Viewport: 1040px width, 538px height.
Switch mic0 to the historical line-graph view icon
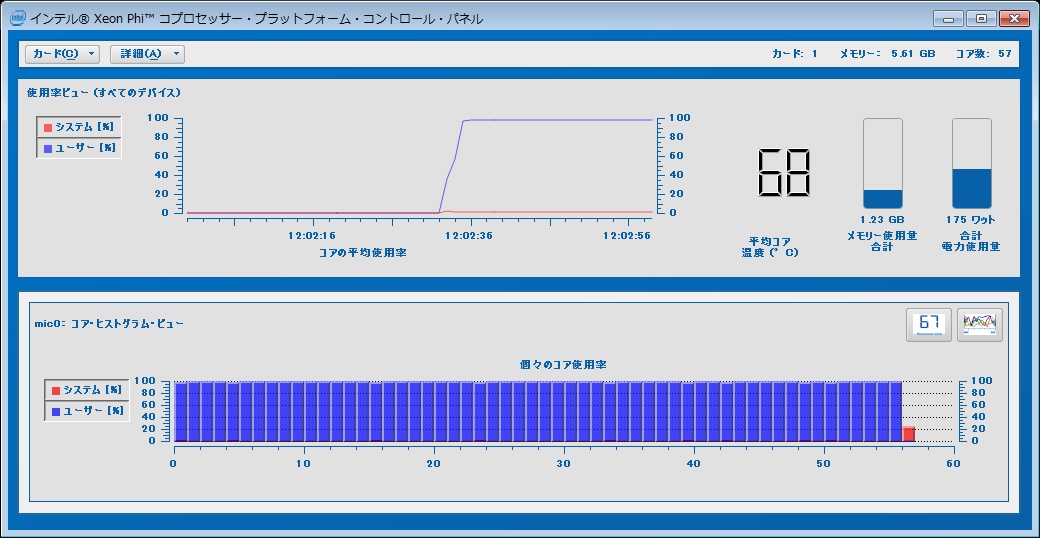tap(980, 324)
